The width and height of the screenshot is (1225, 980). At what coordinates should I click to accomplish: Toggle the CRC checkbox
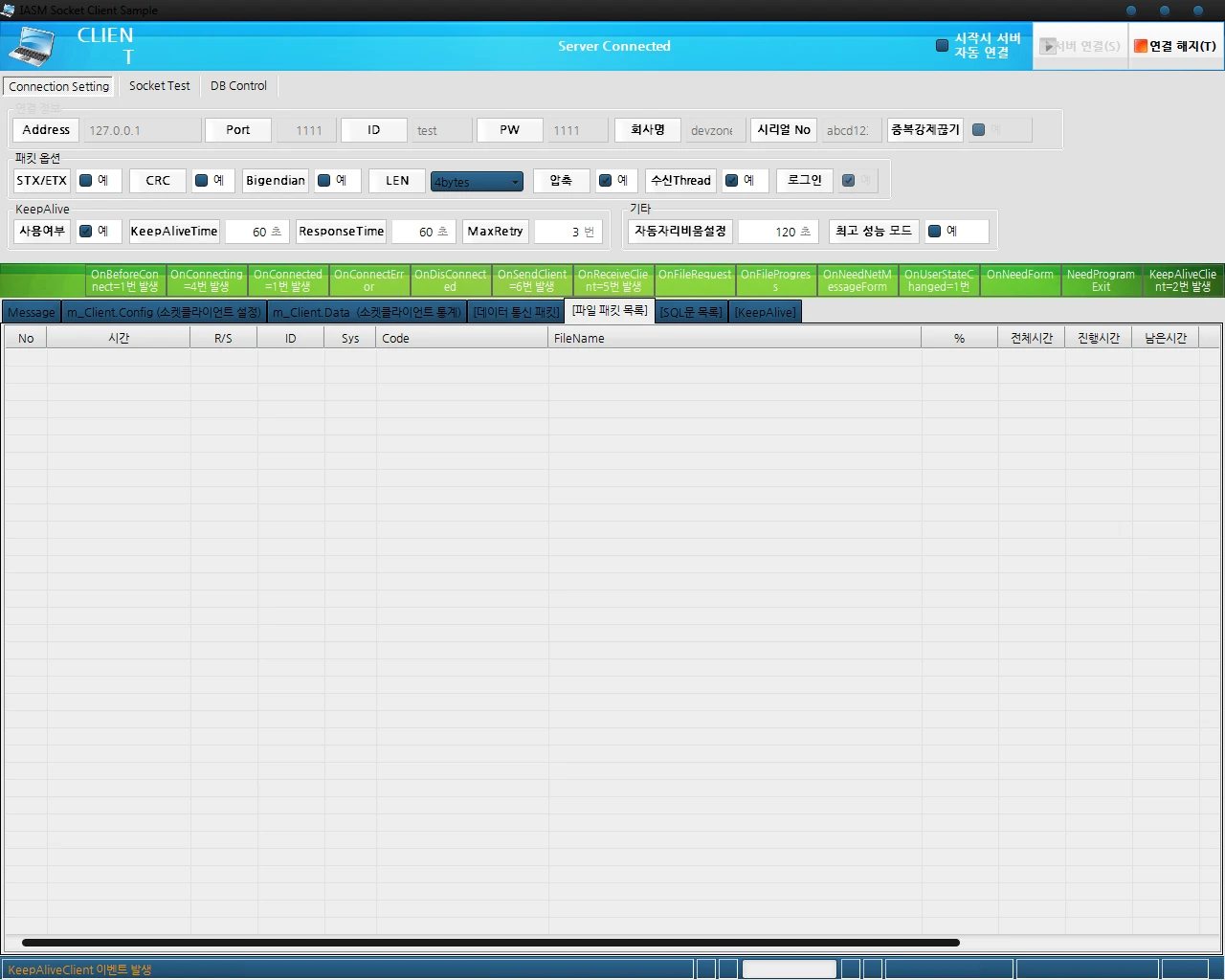[x=201, y=180]
